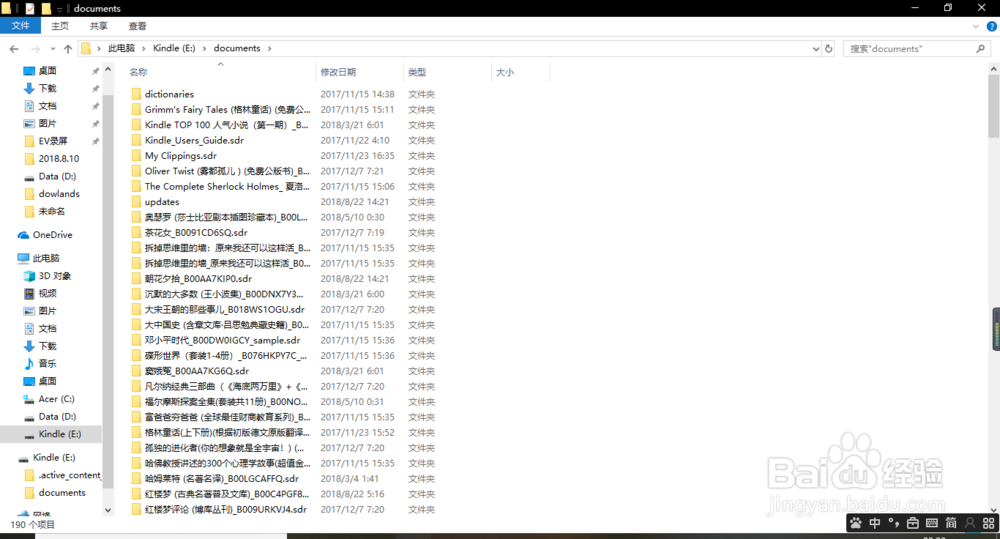Open .active_content folder in the sidebar
Screen dimensions: 1000x539
(69, 475)
